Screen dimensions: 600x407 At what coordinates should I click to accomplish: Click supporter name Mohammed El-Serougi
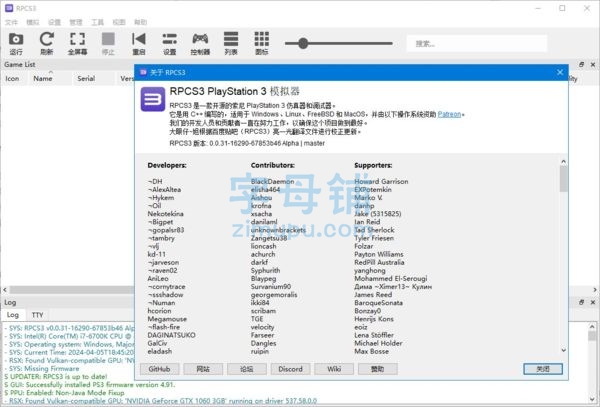[391, 278]
